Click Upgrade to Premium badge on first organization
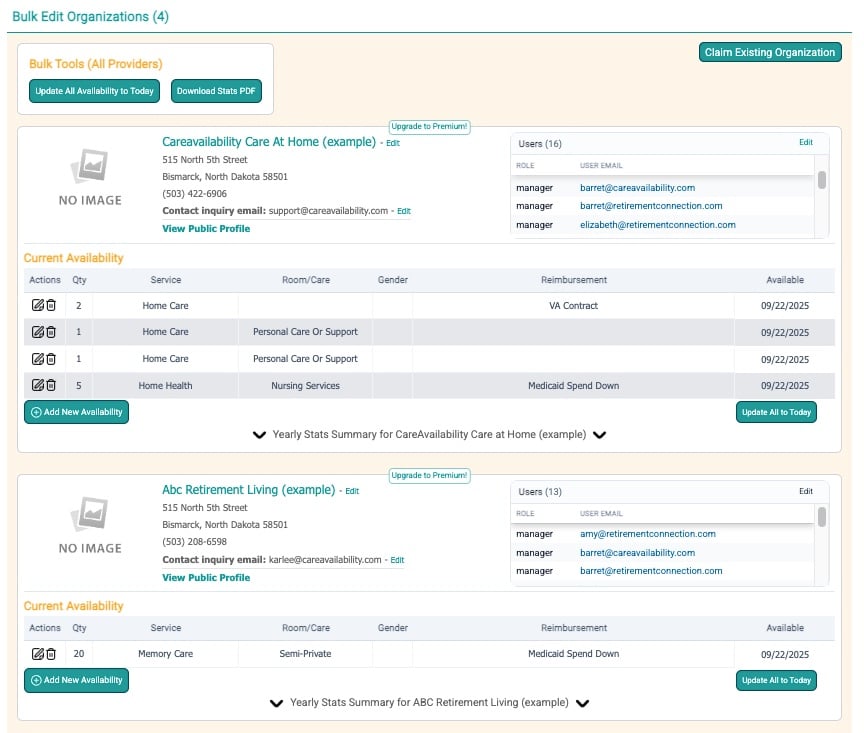This screenshot has height=733, width=864. click(429, 127)
